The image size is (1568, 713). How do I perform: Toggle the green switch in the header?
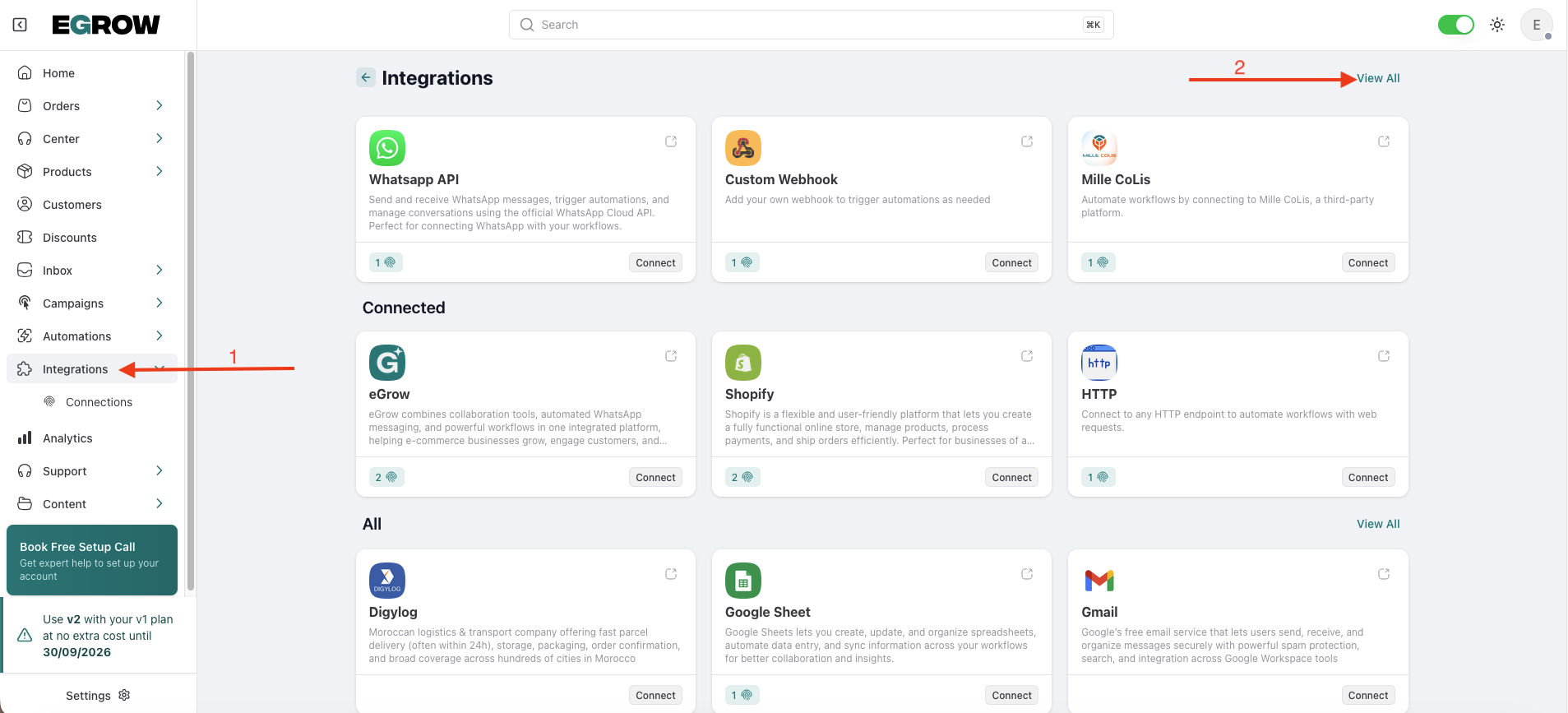pyautogui.click(x=1455, y=25)
